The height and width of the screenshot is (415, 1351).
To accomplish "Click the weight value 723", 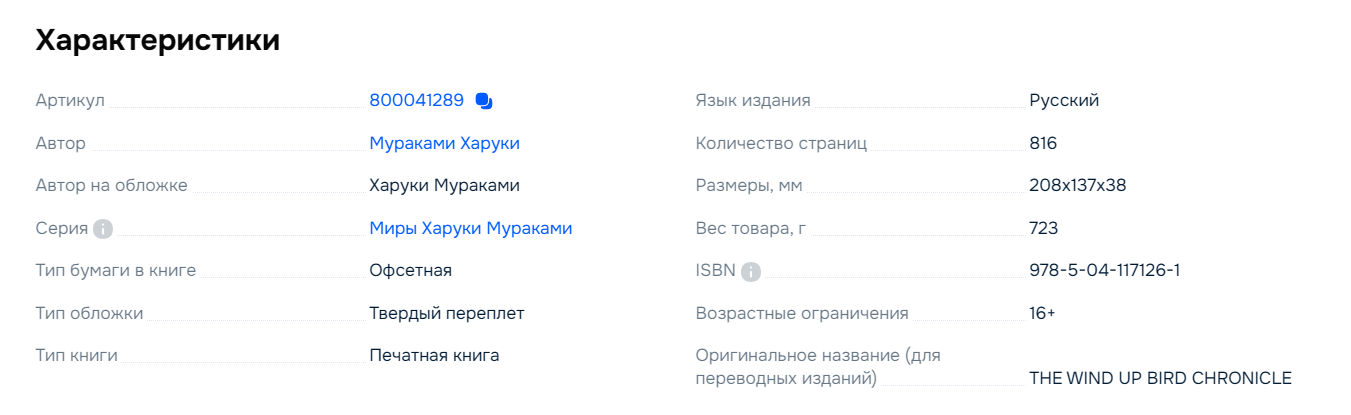I will click(1044, 228).
